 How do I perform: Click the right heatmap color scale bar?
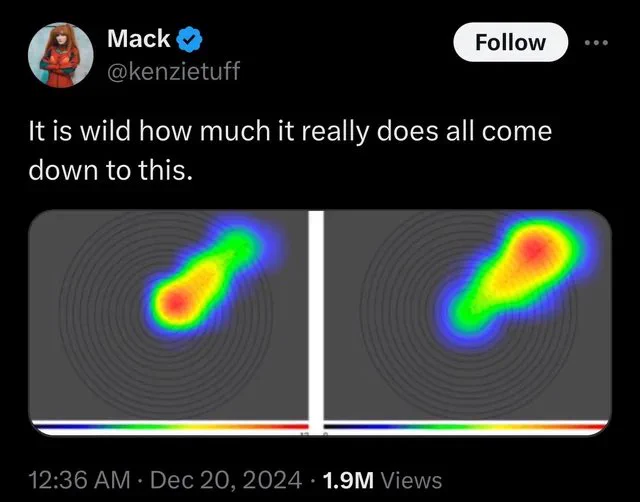click(467, 426)
